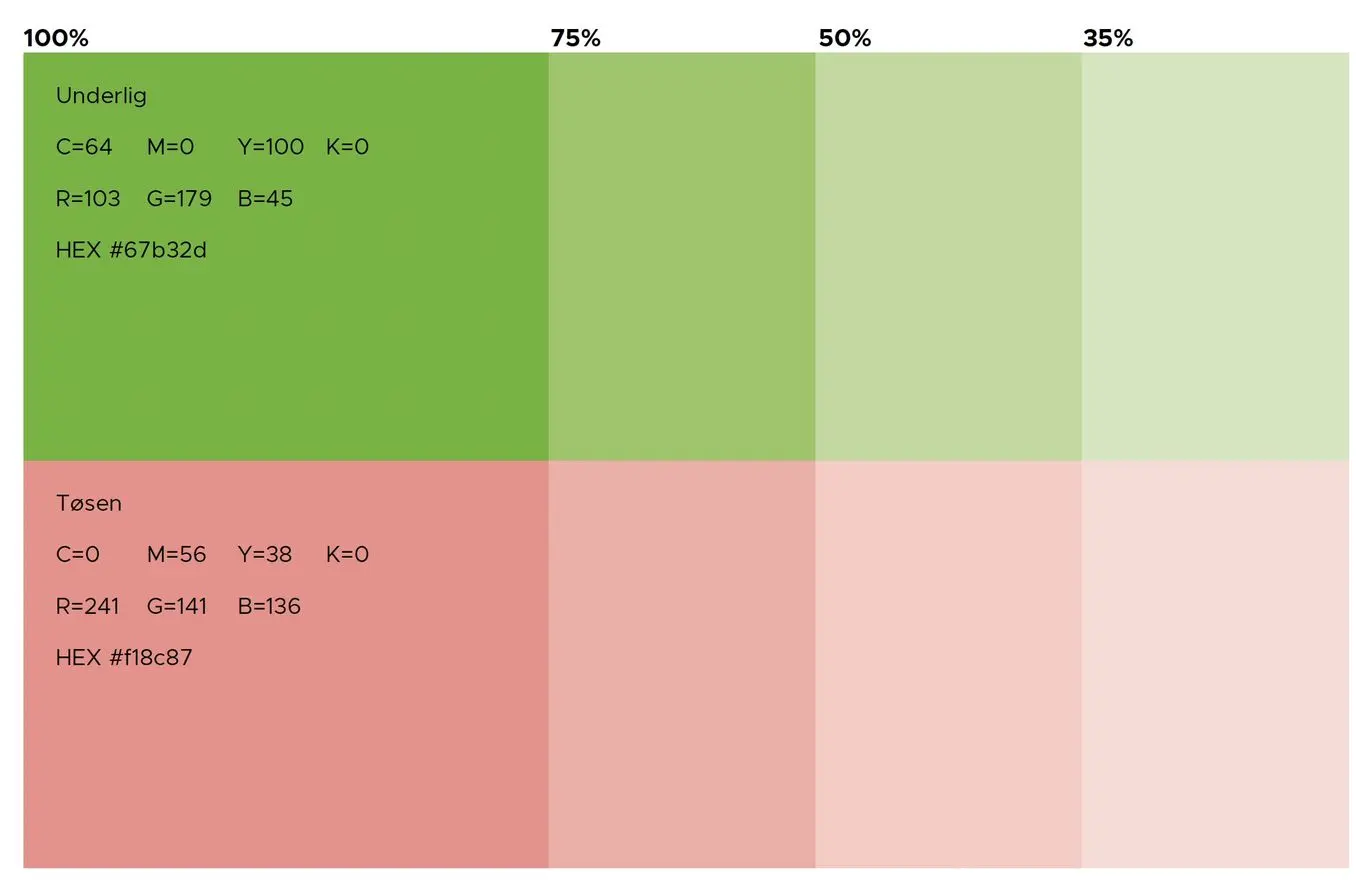Click the 75% tint pink swatch
Image resolution: width=1372 pixels, height=893 pixels.
click(x=681, y=664)
